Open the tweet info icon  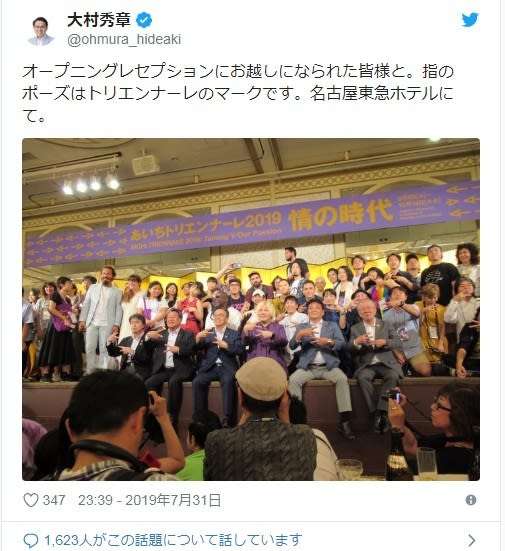click(x=471, y=500)
